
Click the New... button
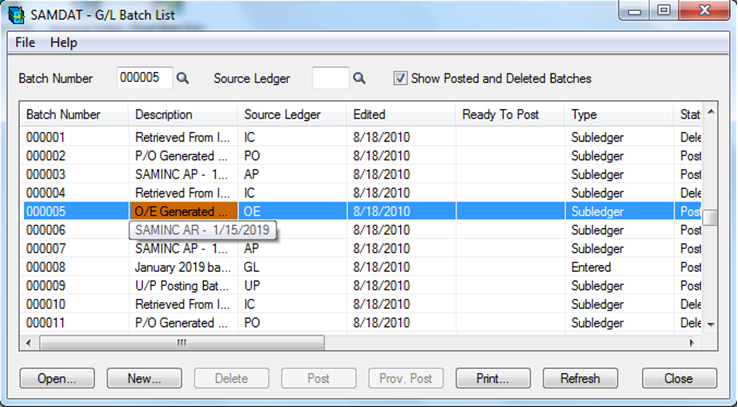144,378
